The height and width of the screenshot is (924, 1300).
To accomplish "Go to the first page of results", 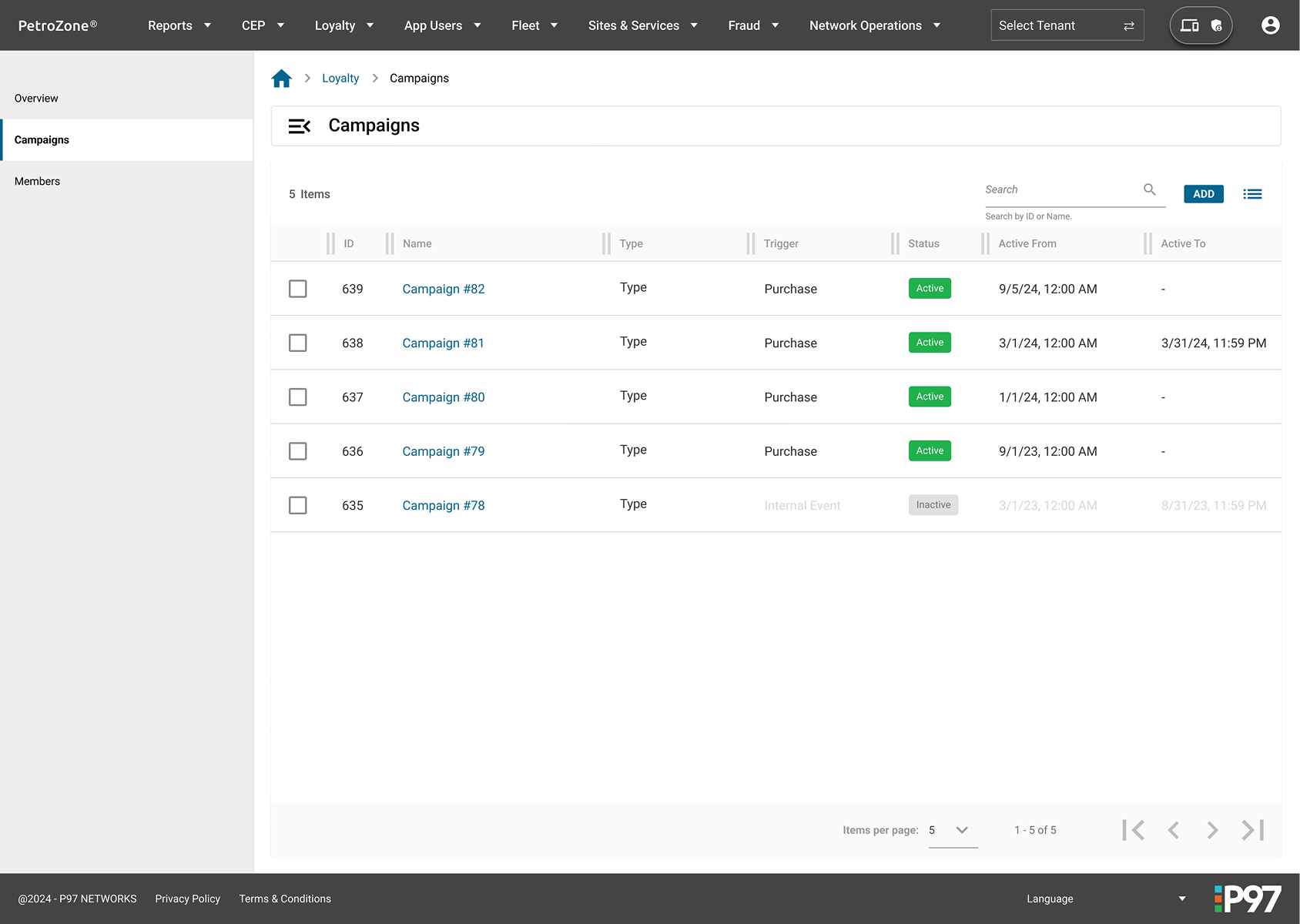I will tap(1134, 830).
